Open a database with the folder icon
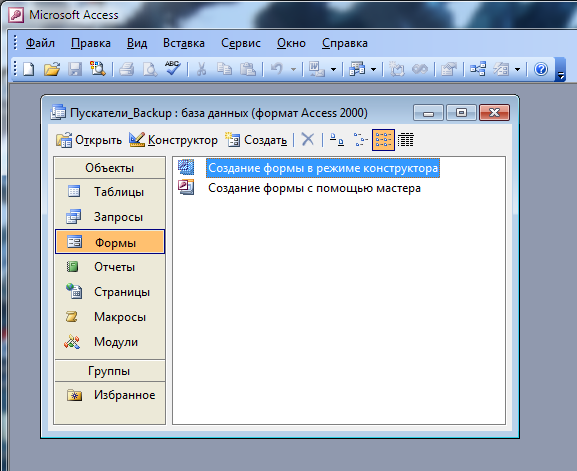 point(52,69)
